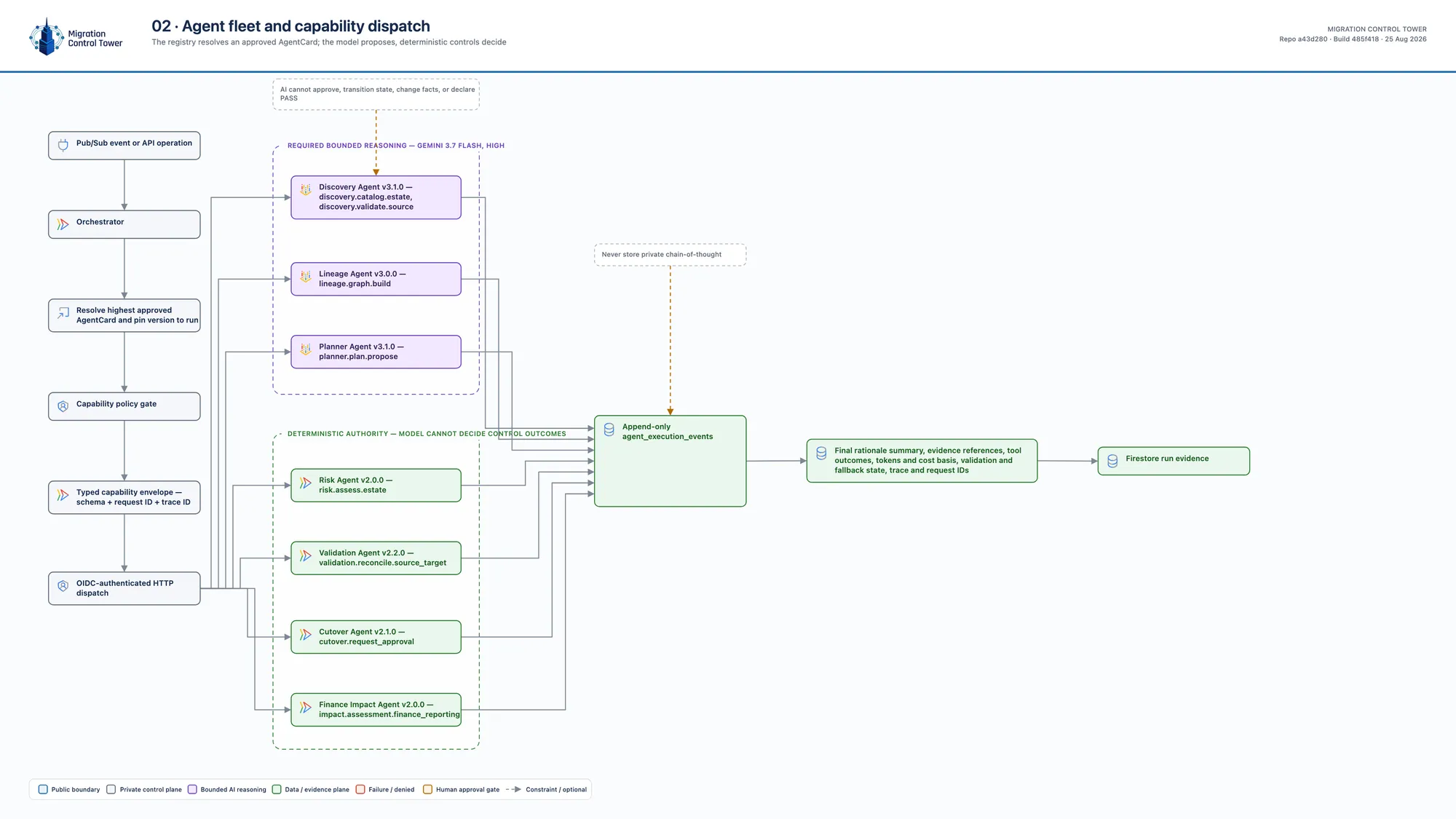Click the 'MIGRATION CONTROL TOWER' header text at right
Screen dimensions: 1456x819
coord(1377,30)
